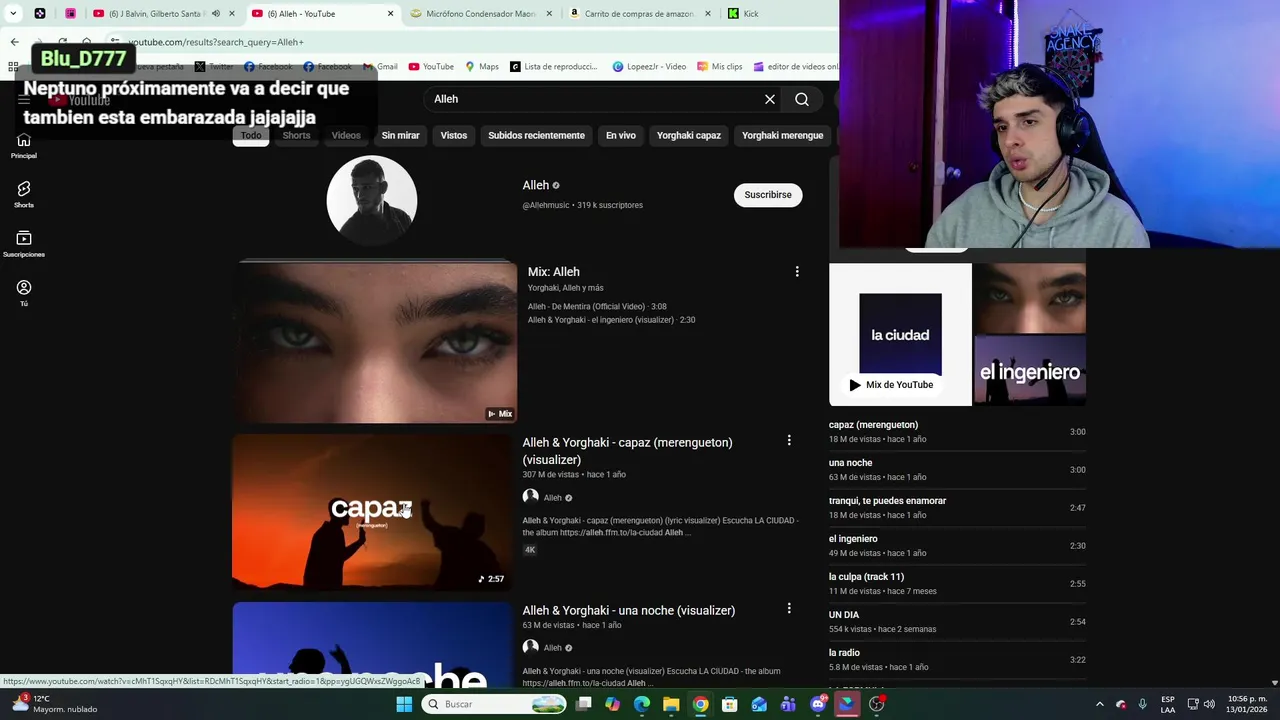Viewport: 1280px width, 720px height.
Task: Open Microsoft Edge from the taskbar
Action: (x=642, y=704)
